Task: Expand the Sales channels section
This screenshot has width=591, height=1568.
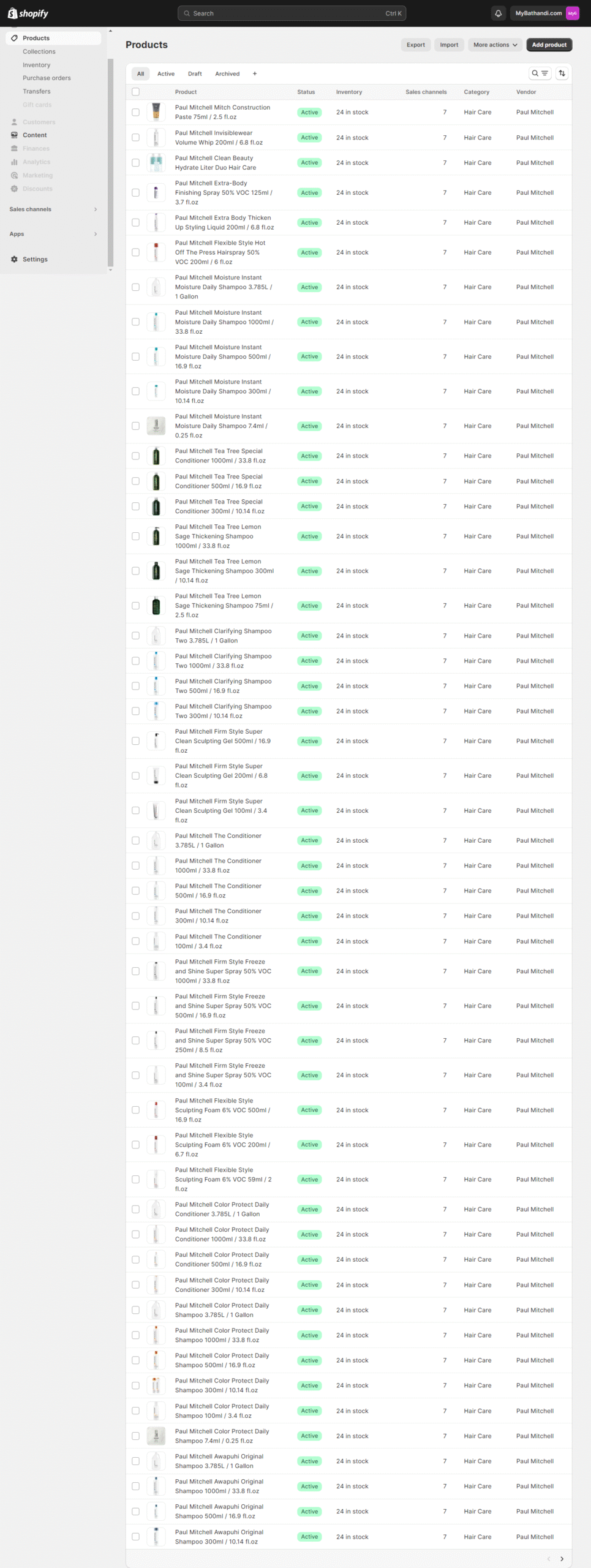Action: point(95,209)
